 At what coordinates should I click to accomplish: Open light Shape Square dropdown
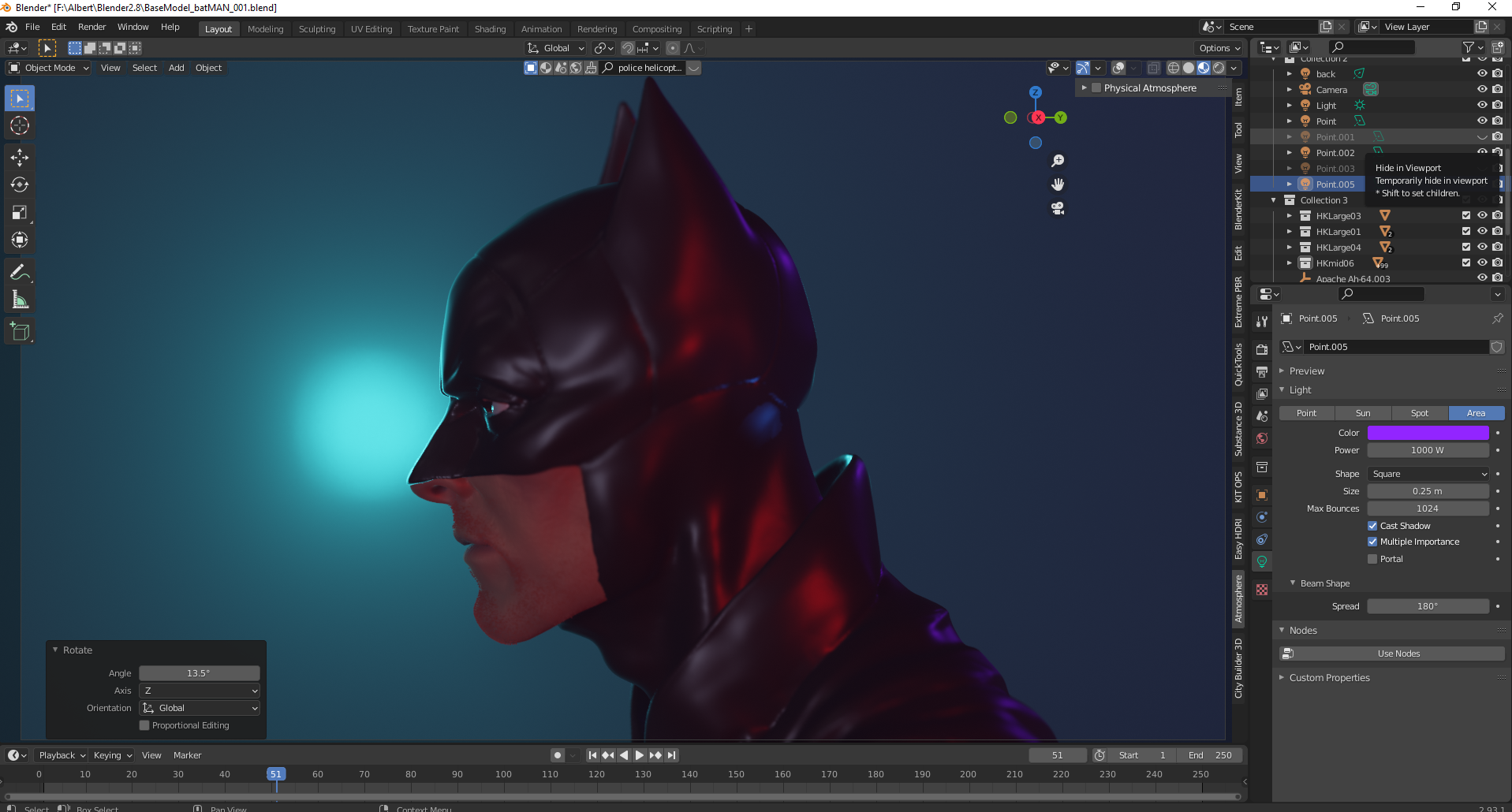[x=1428, y=474]
